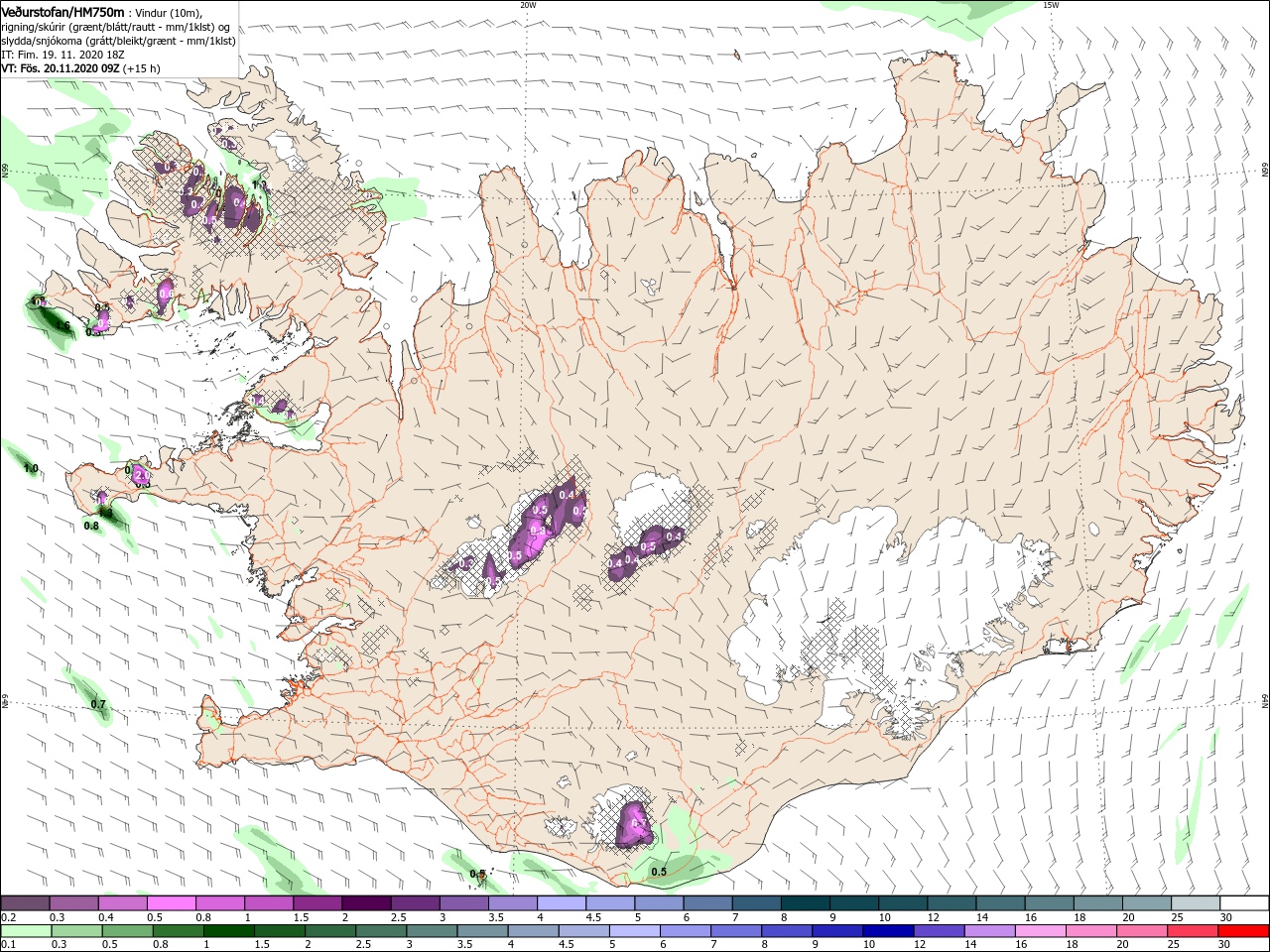Select the bottom-row bright red swatch labeled 30

[x=1242, y=931]
